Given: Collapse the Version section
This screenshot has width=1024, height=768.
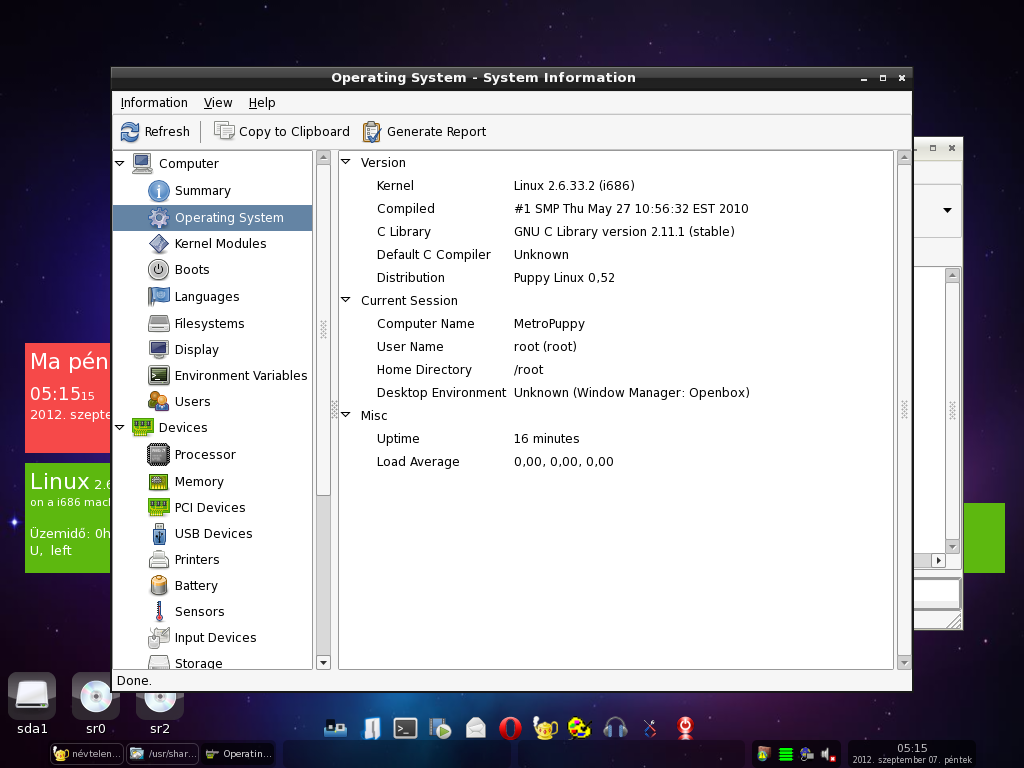Looking at the screenshot, I should click(x=346, y=162).
